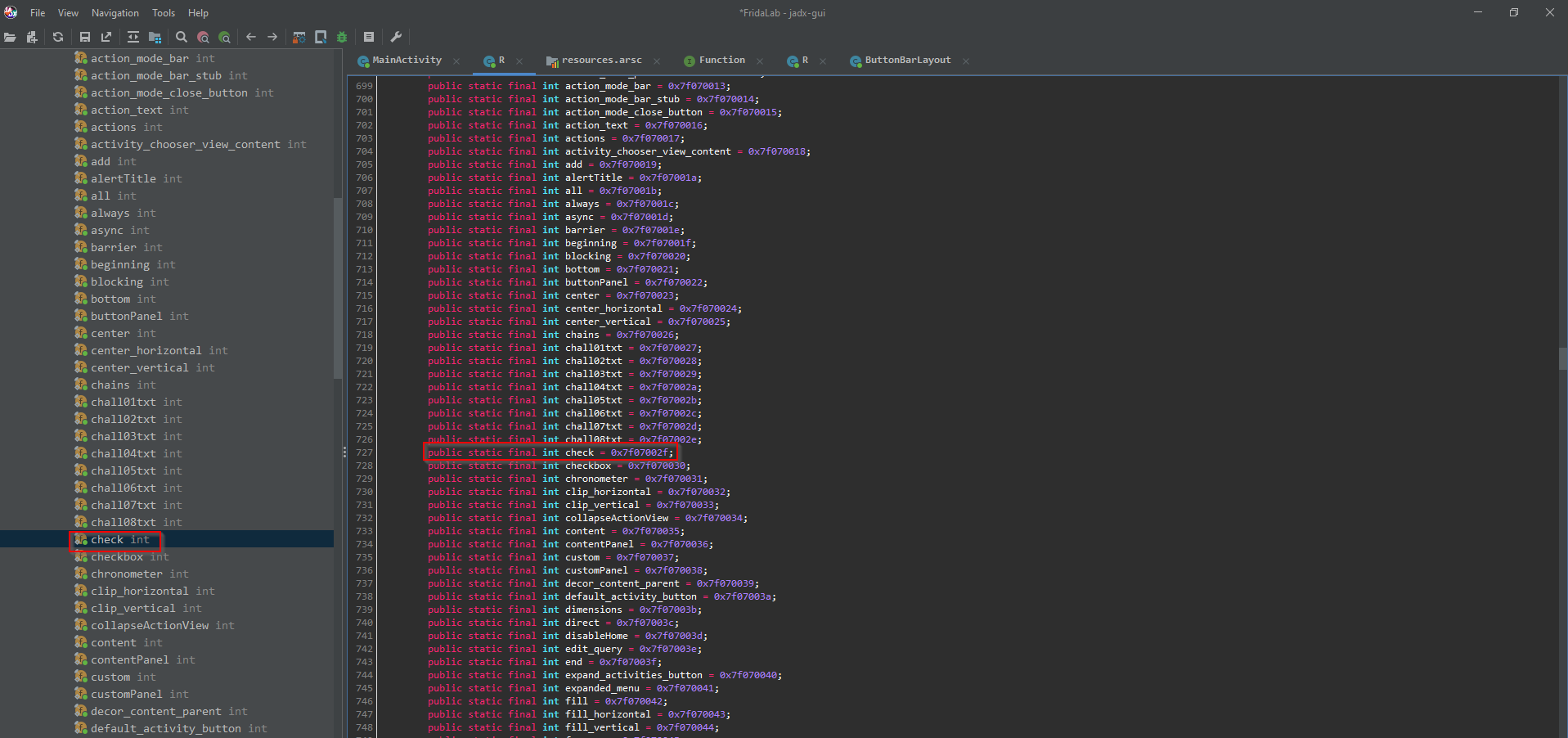Click code line 'default_activity_button = 0x7f07003a'
Viewport: 1568px width, 738px height.
602,596
